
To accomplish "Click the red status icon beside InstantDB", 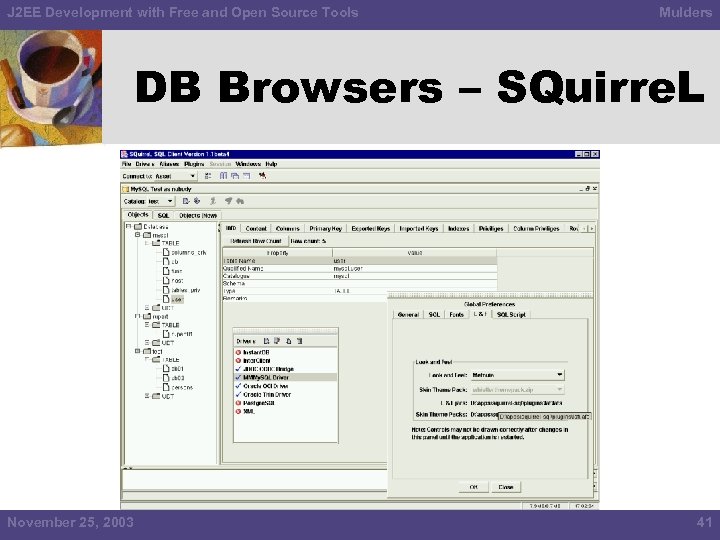I will coord(238,352).
